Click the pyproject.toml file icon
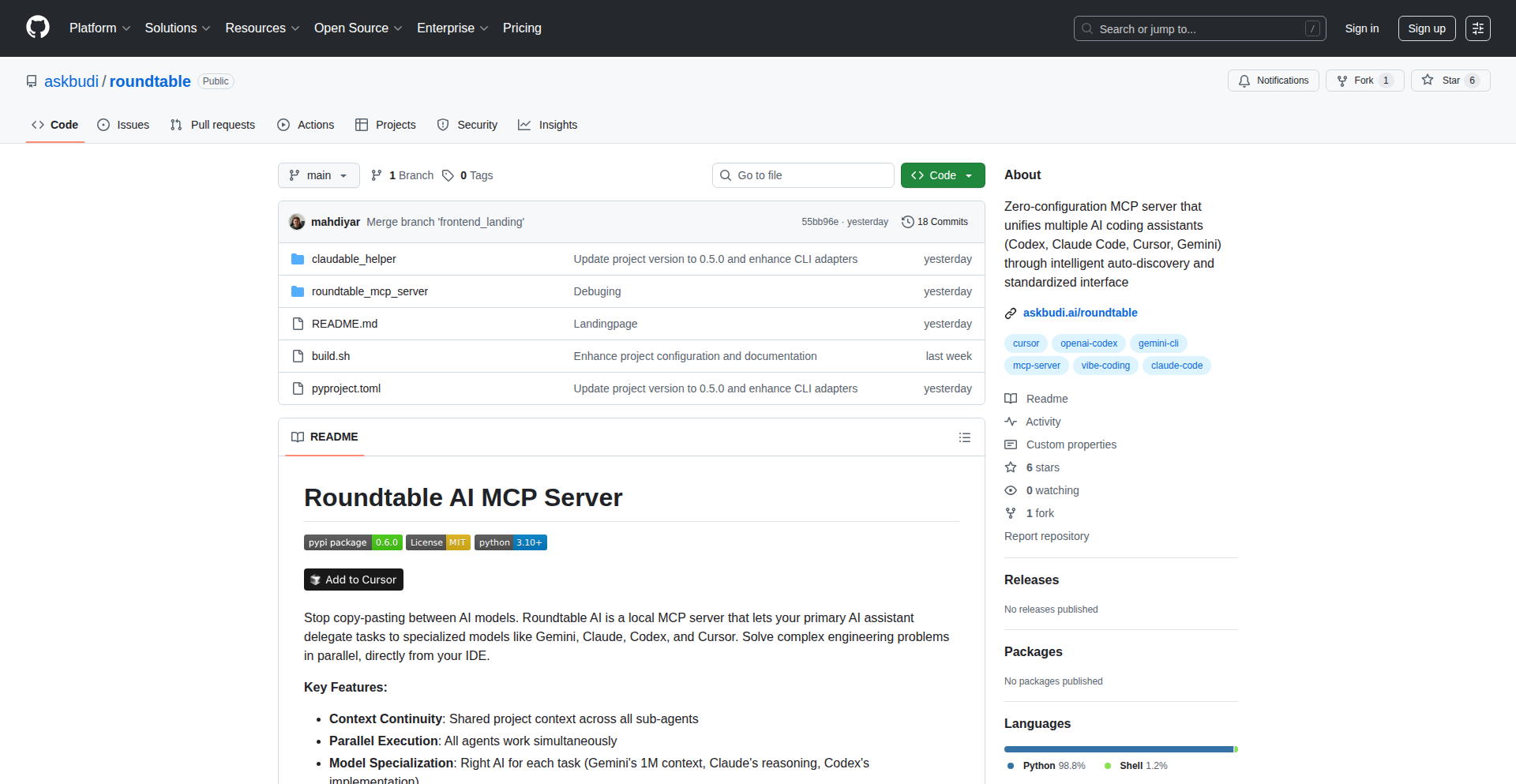Image resolution: width=1516 pixels, height=784 pixels. point(298,388)
